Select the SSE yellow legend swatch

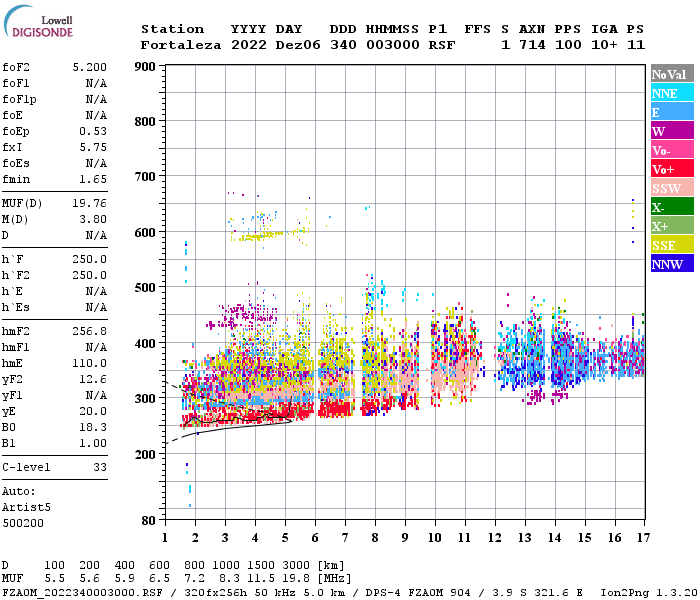coord(672,245)
